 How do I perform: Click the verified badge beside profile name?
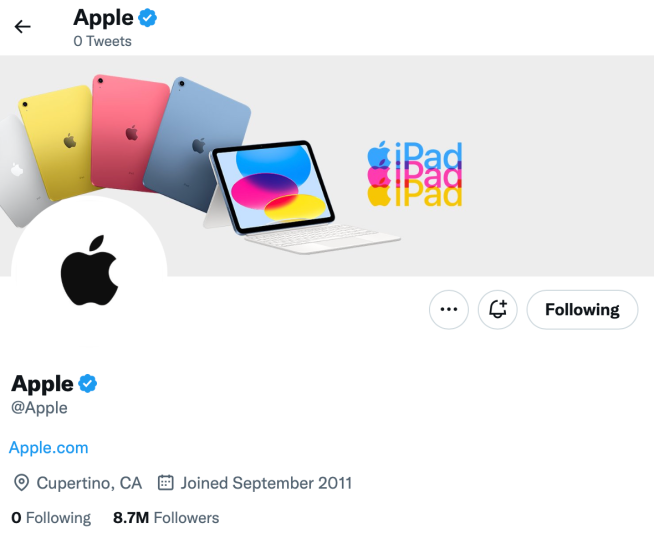tap(88, 384)
